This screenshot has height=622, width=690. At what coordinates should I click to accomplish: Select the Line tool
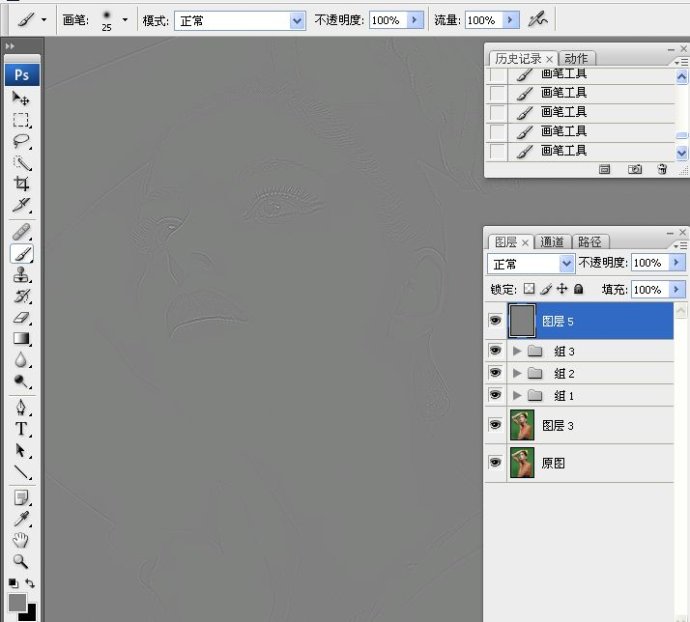click(x=21, y=472)
